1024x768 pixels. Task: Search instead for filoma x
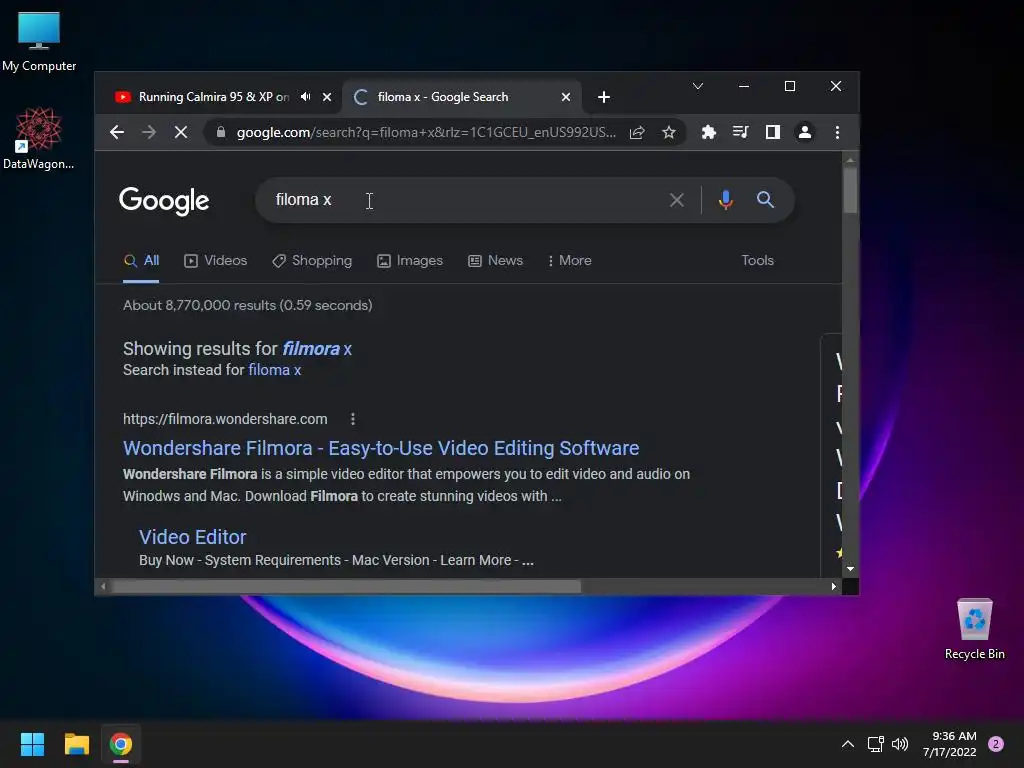point(274,370)
